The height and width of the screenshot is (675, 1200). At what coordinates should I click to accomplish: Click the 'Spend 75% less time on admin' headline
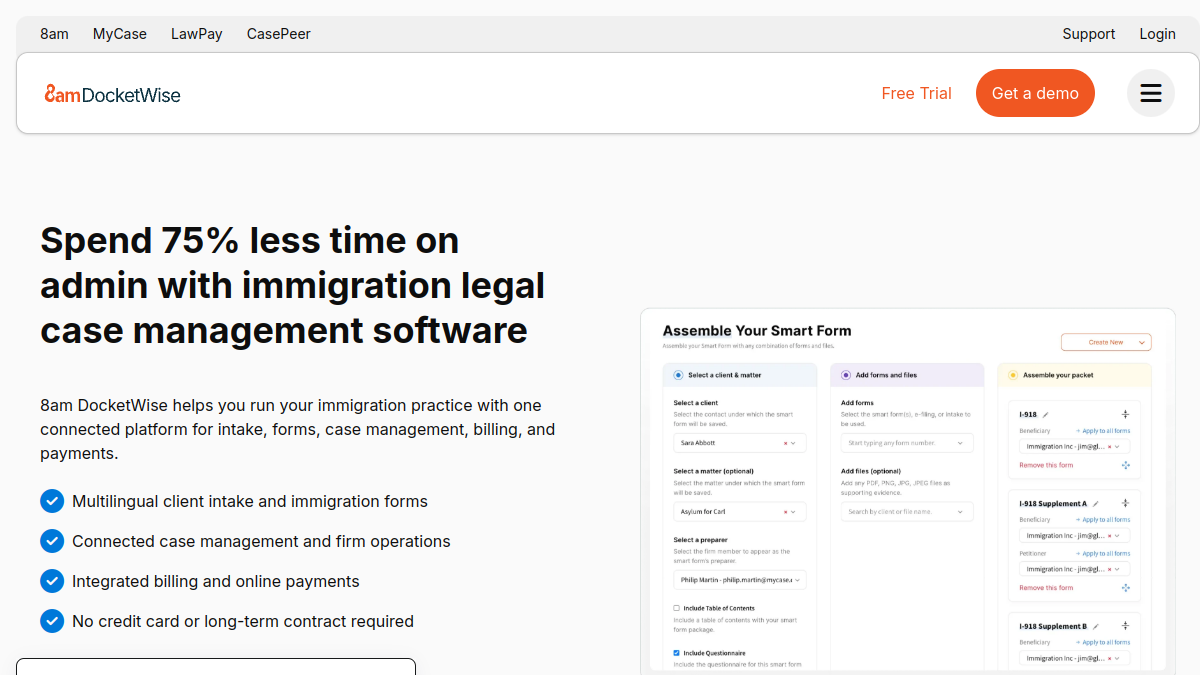293,285
